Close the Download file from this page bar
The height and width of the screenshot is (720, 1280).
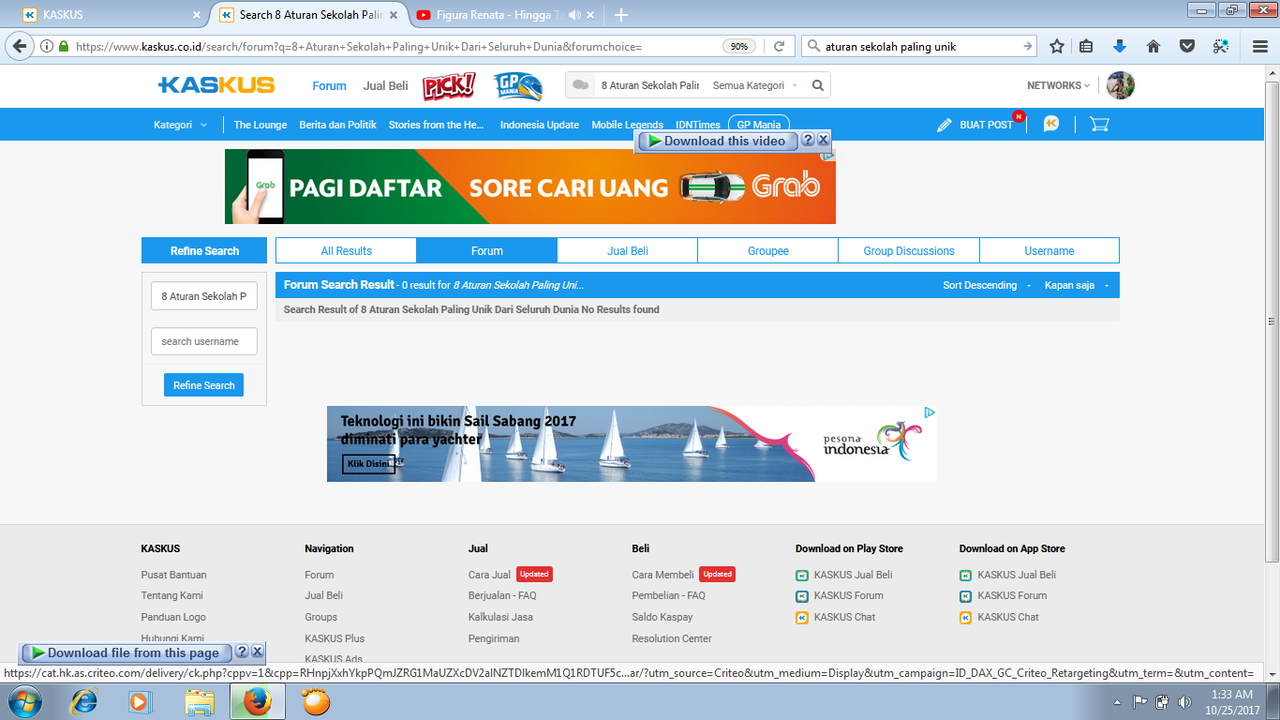tap(257, 652)
